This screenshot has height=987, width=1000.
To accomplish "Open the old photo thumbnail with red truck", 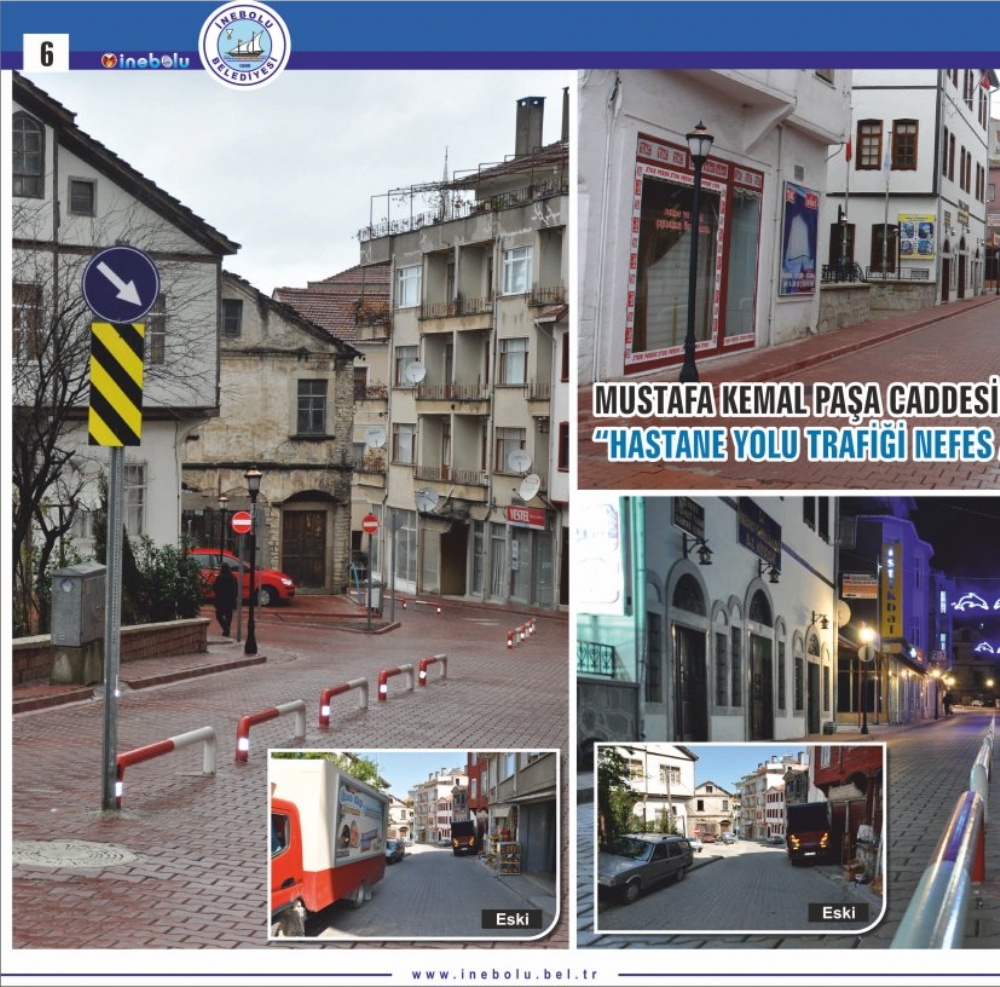I will point(412,843).
